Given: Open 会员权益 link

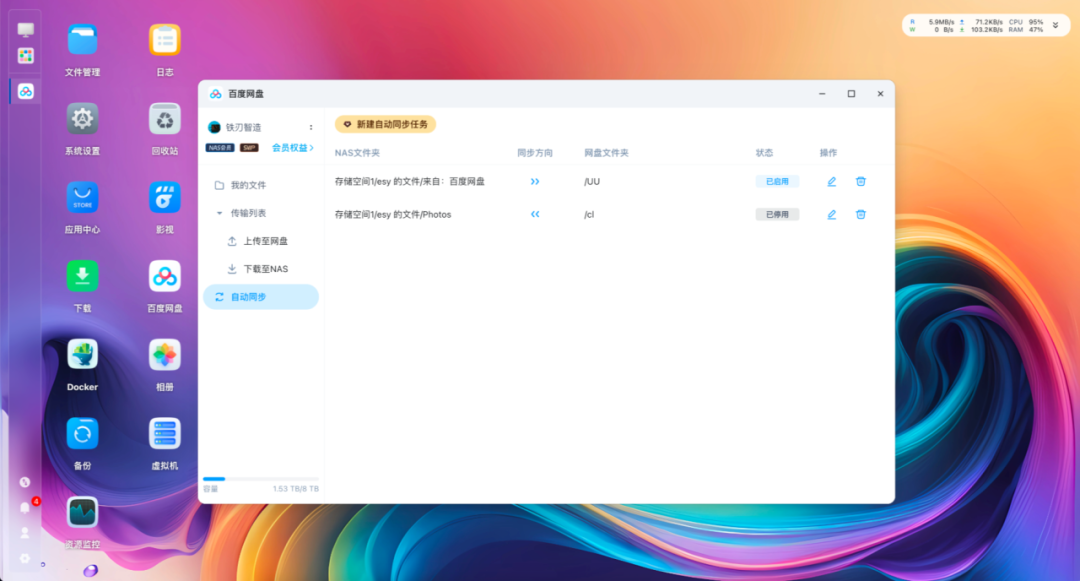Looking at the screenshot, I should tap(293, 147).
